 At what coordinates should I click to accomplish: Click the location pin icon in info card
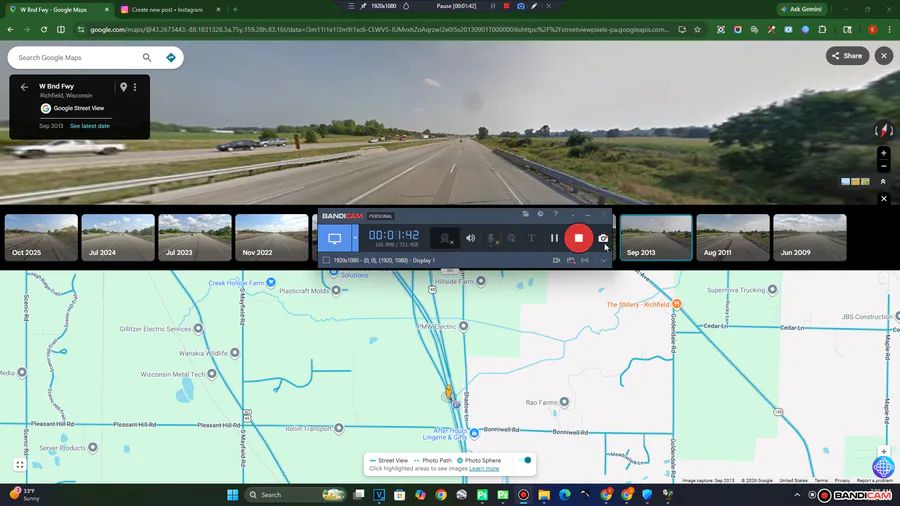[x=123, y=87]
